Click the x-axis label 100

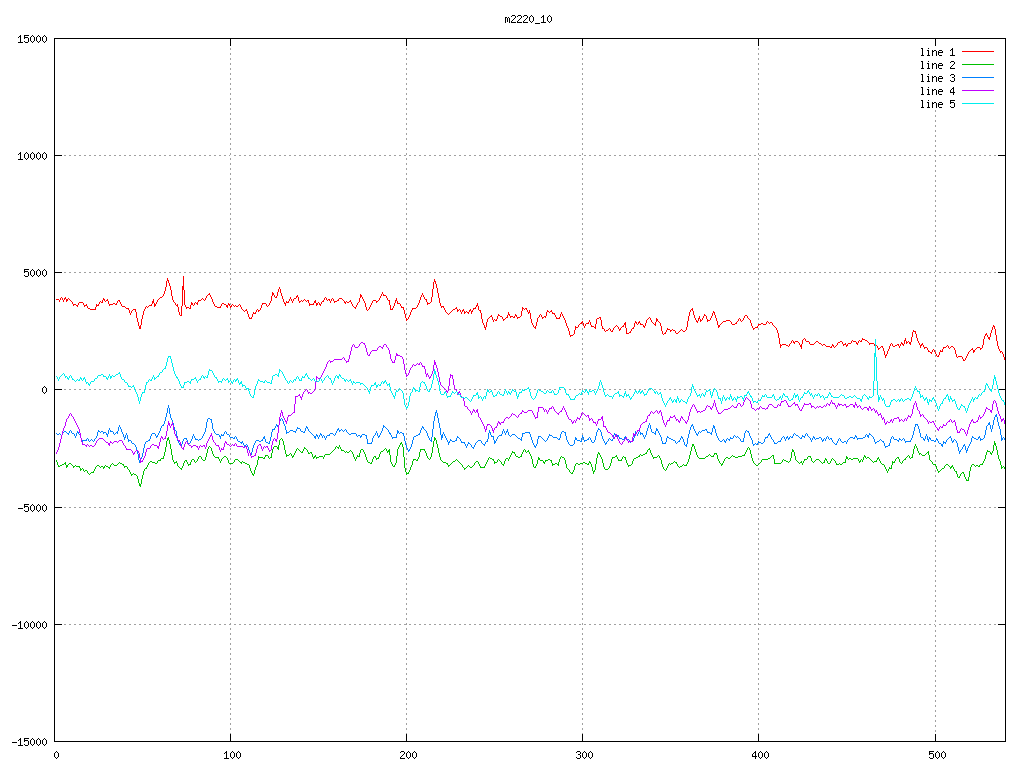(232, 756)
